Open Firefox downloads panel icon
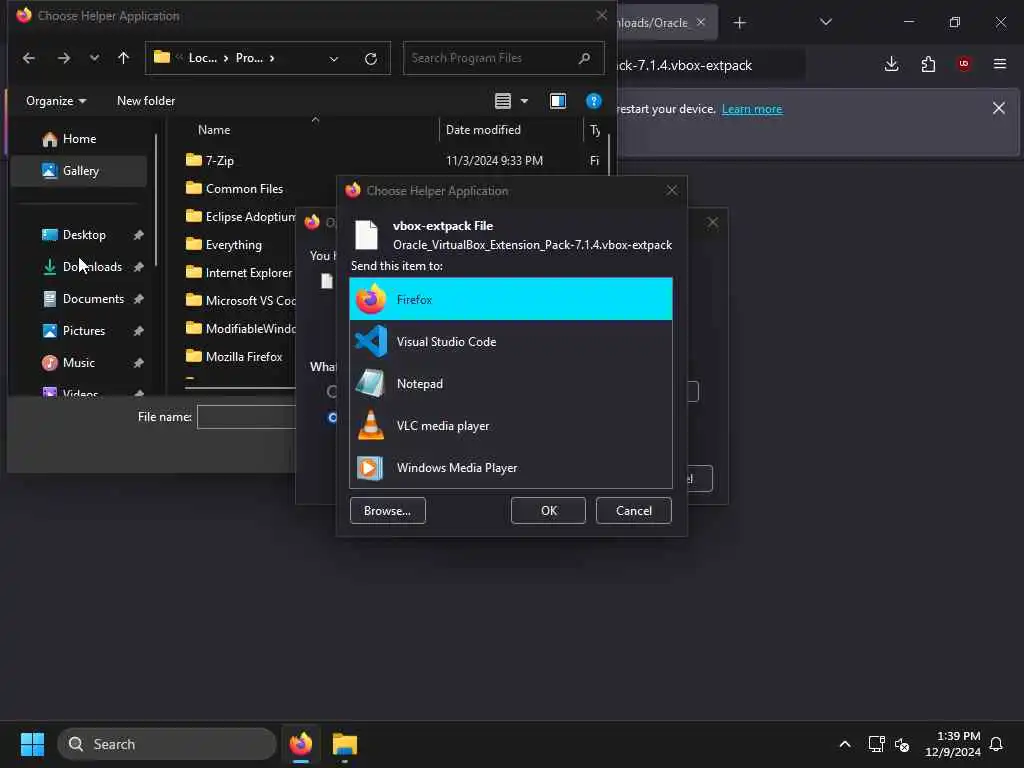Viewport: 1024px width, 768px height. coord(891,64)
